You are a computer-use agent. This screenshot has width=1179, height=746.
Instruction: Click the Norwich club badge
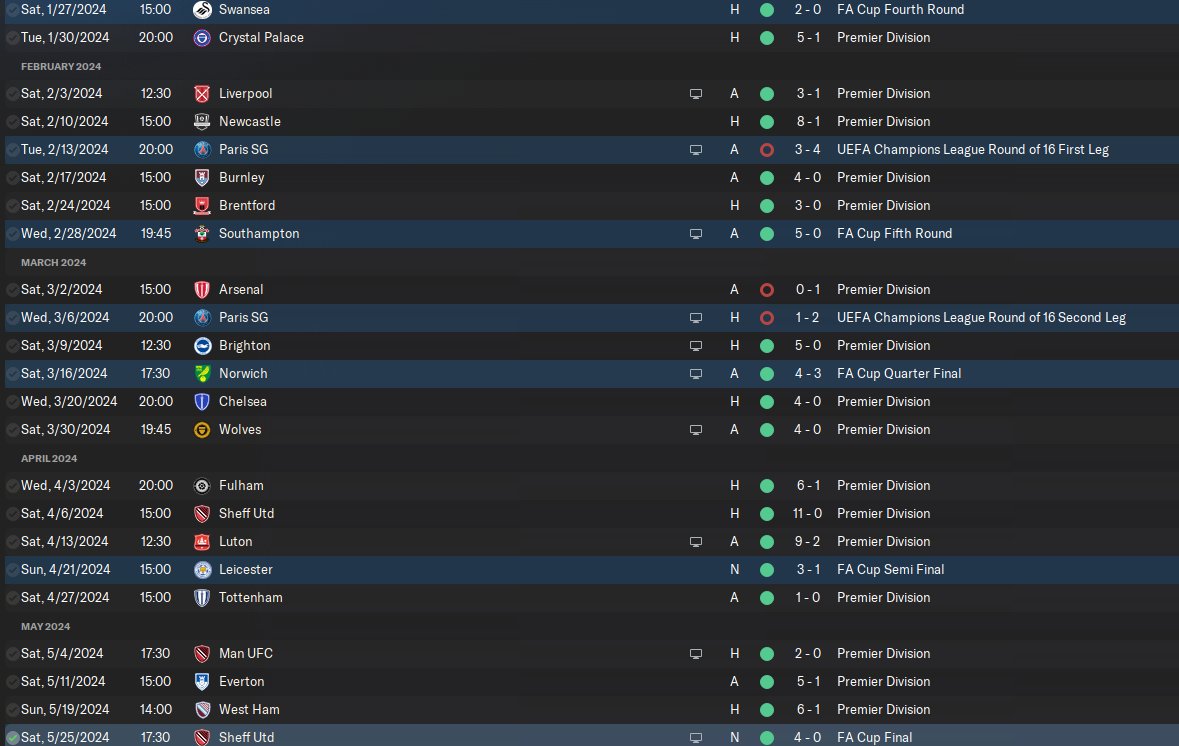(x=202, y=374)
